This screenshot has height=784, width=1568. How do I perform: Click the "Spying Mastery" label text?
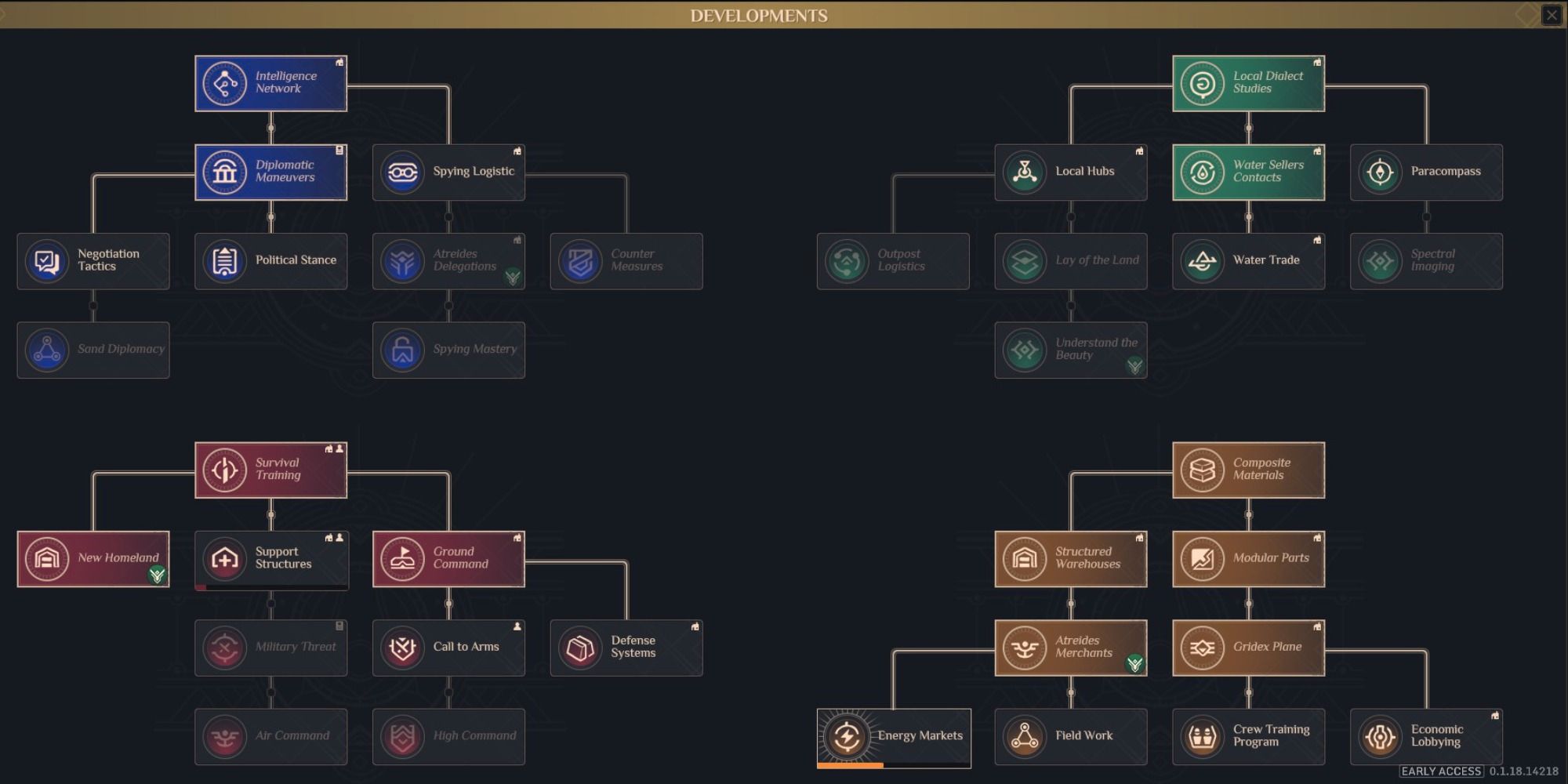pyautogui.click(x=474, y=349)
